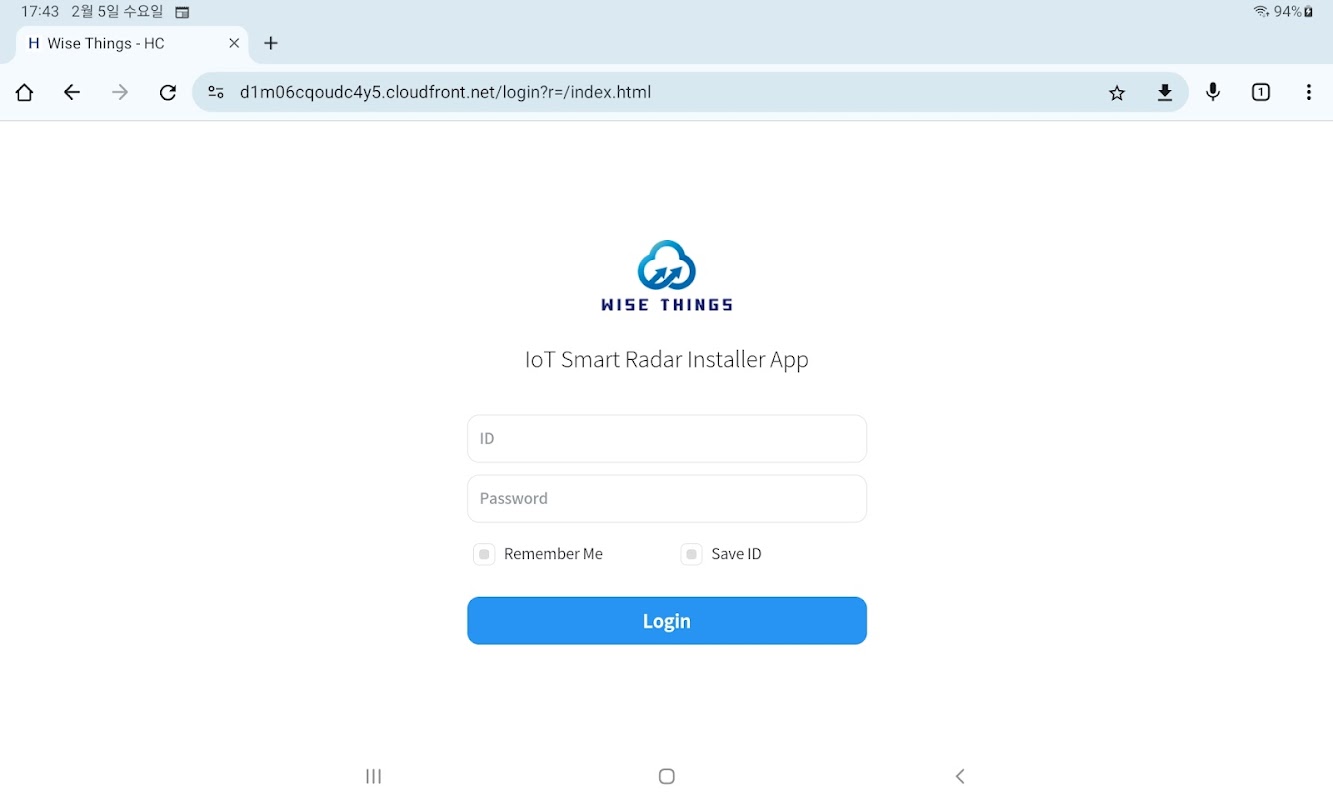Image resolution: width=1333 pixels, height=800 pixels.
Task: Click the Wise Things cloud logo
Action: [667, 276]
